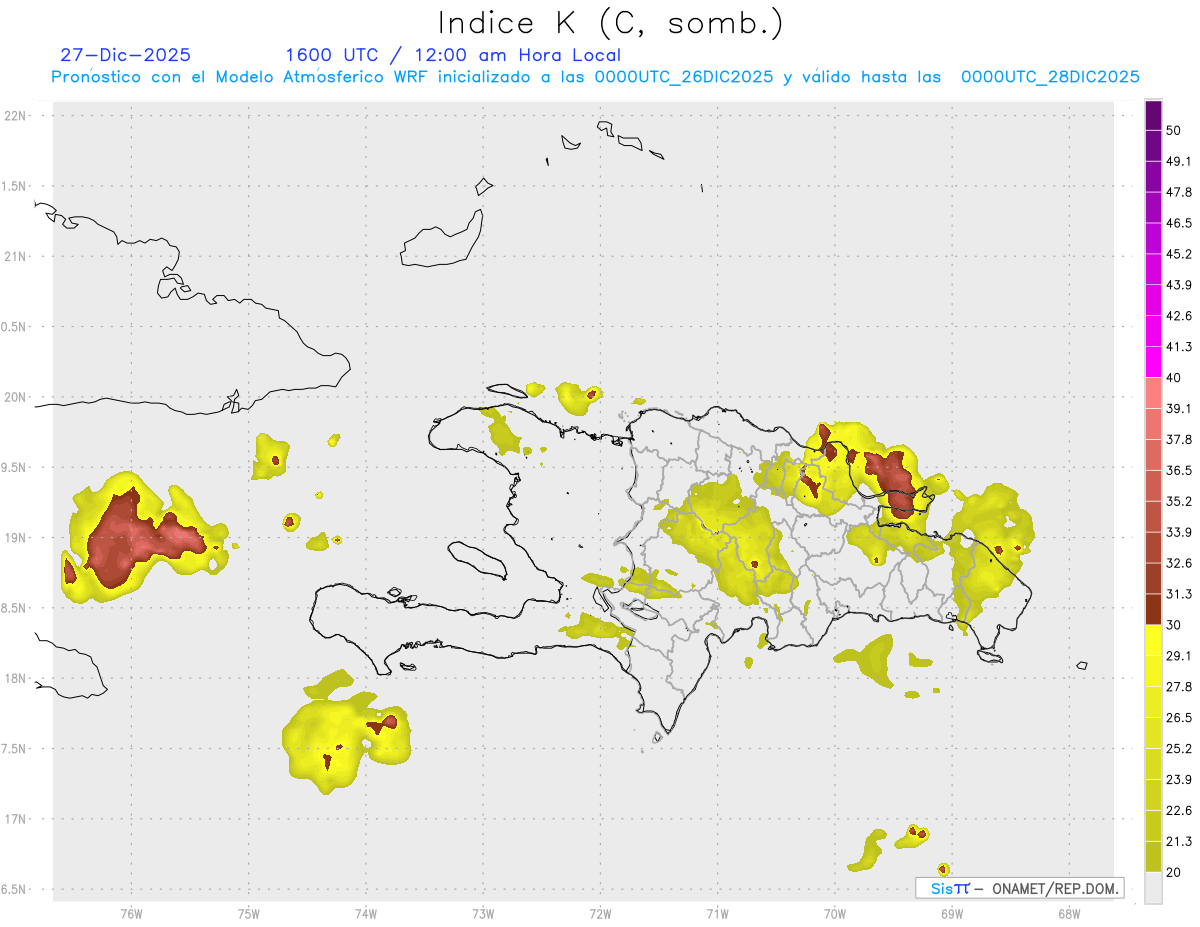Click the '22N' latitude label
This screenshot has height=927, width=1200.
click(15, 116)
